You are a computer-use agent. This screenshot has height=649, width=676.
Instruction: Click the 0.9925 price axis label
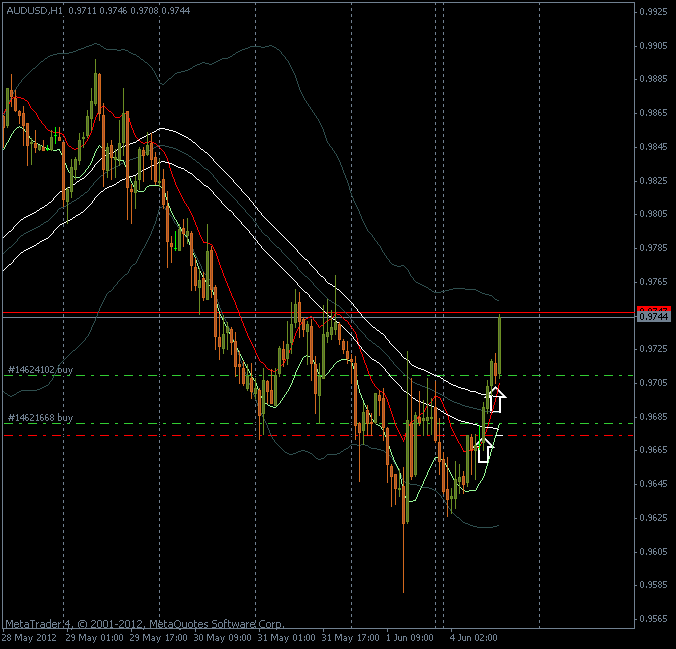pyautogui.click(x=654, y=12)
